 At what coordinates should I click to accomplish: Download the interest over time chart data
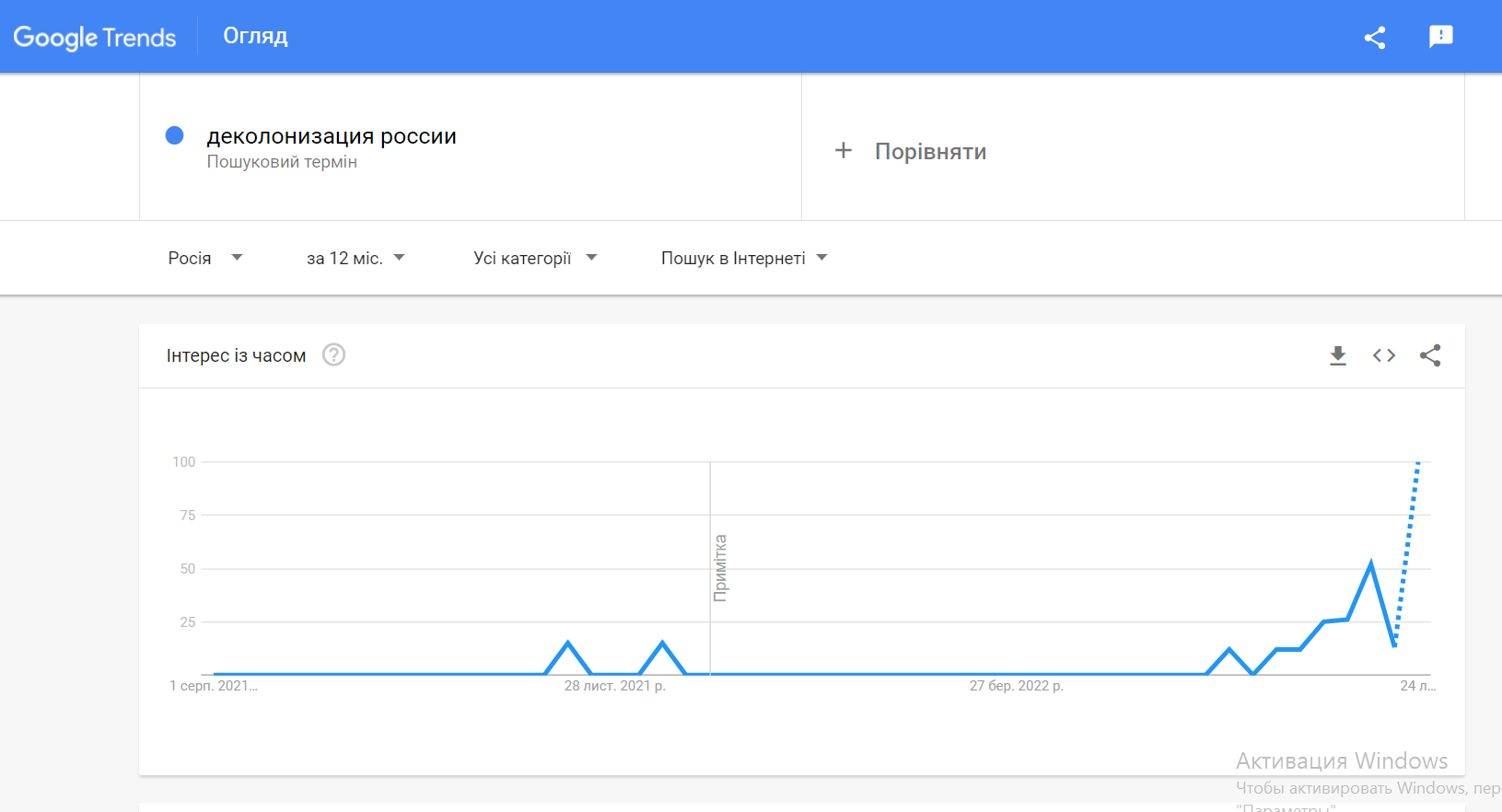pos(1338,355)
